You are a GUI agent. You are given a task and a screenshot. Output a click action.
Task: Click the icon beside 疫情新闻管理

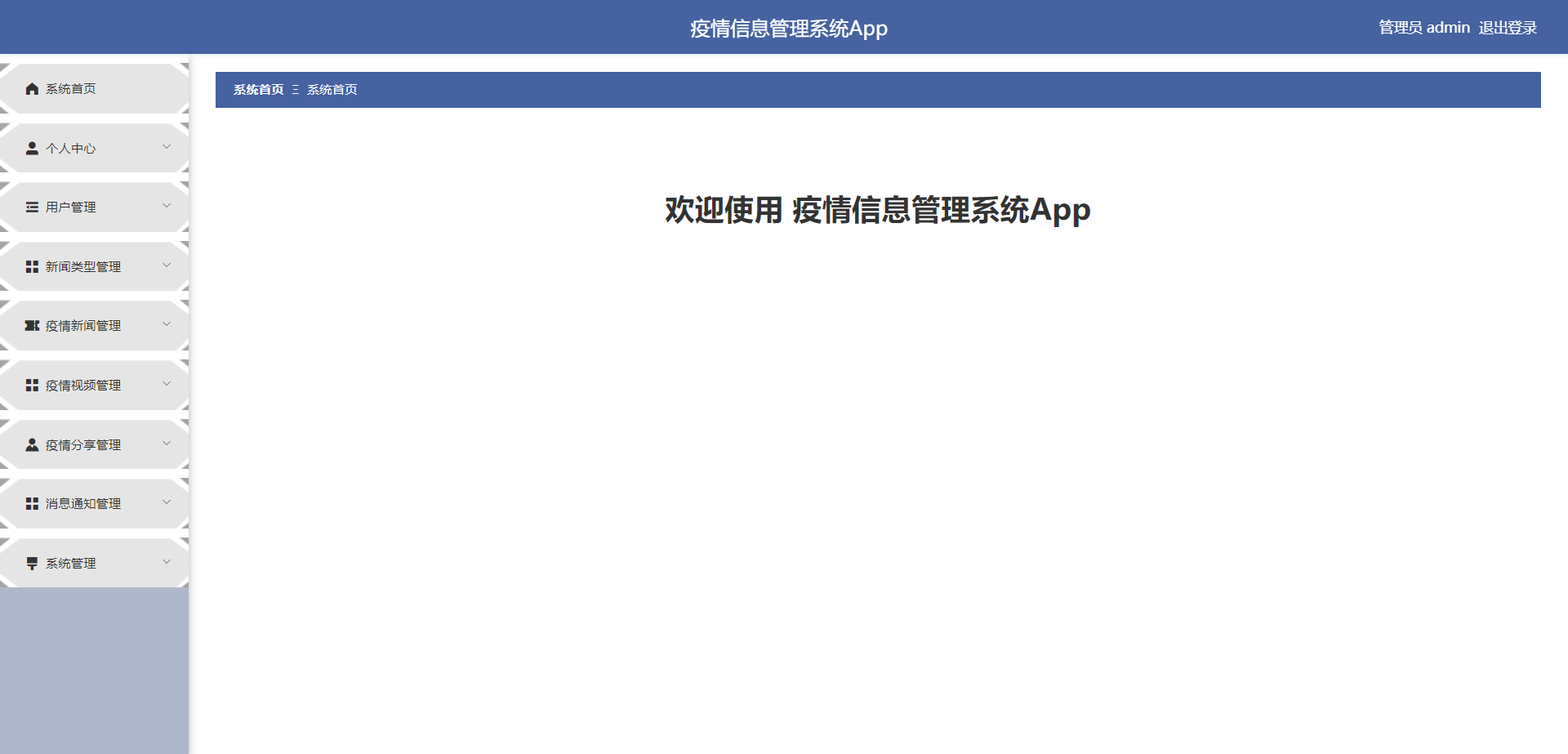(x=32, y=325)
